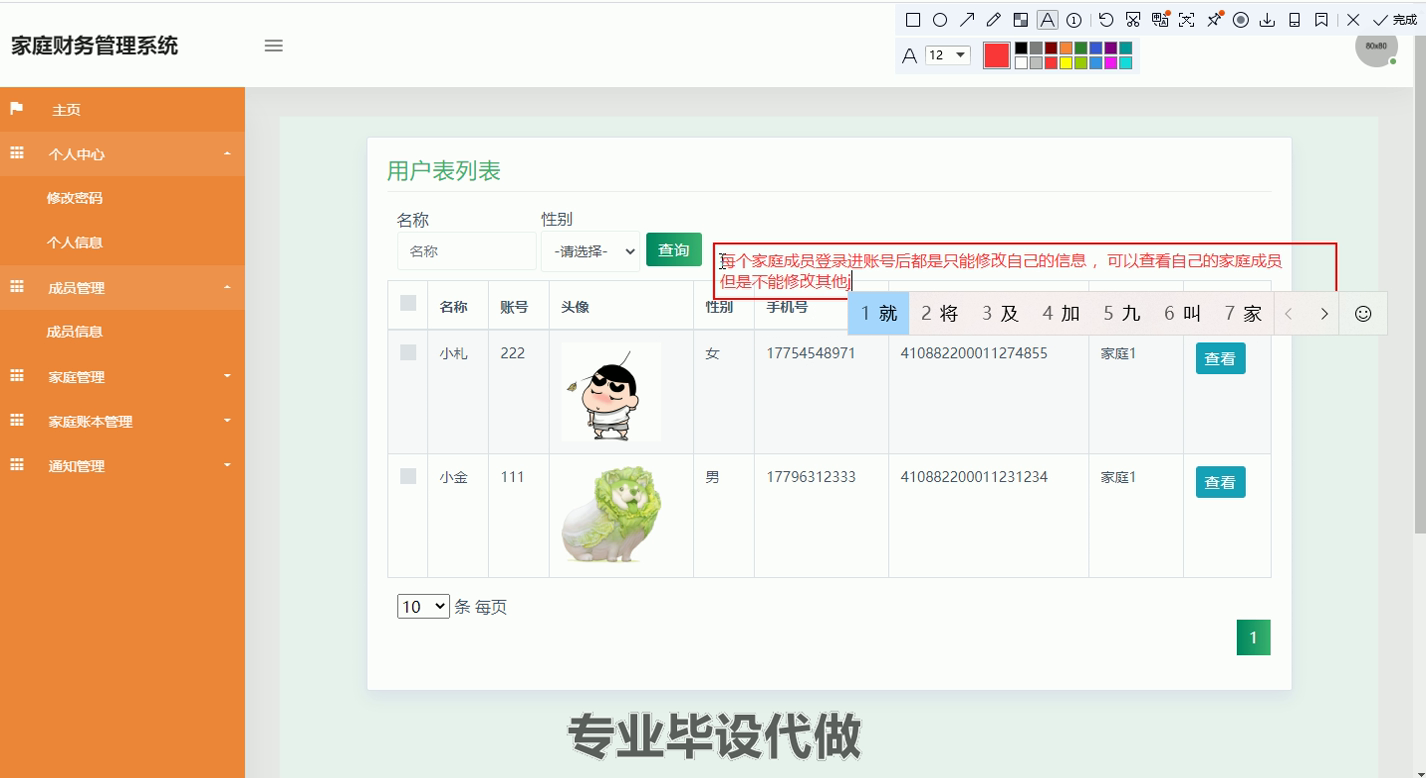This screenshot has width=1426, height=778.
Task: Collapse the 成员管理 menu section
Action: pos(122,288)
